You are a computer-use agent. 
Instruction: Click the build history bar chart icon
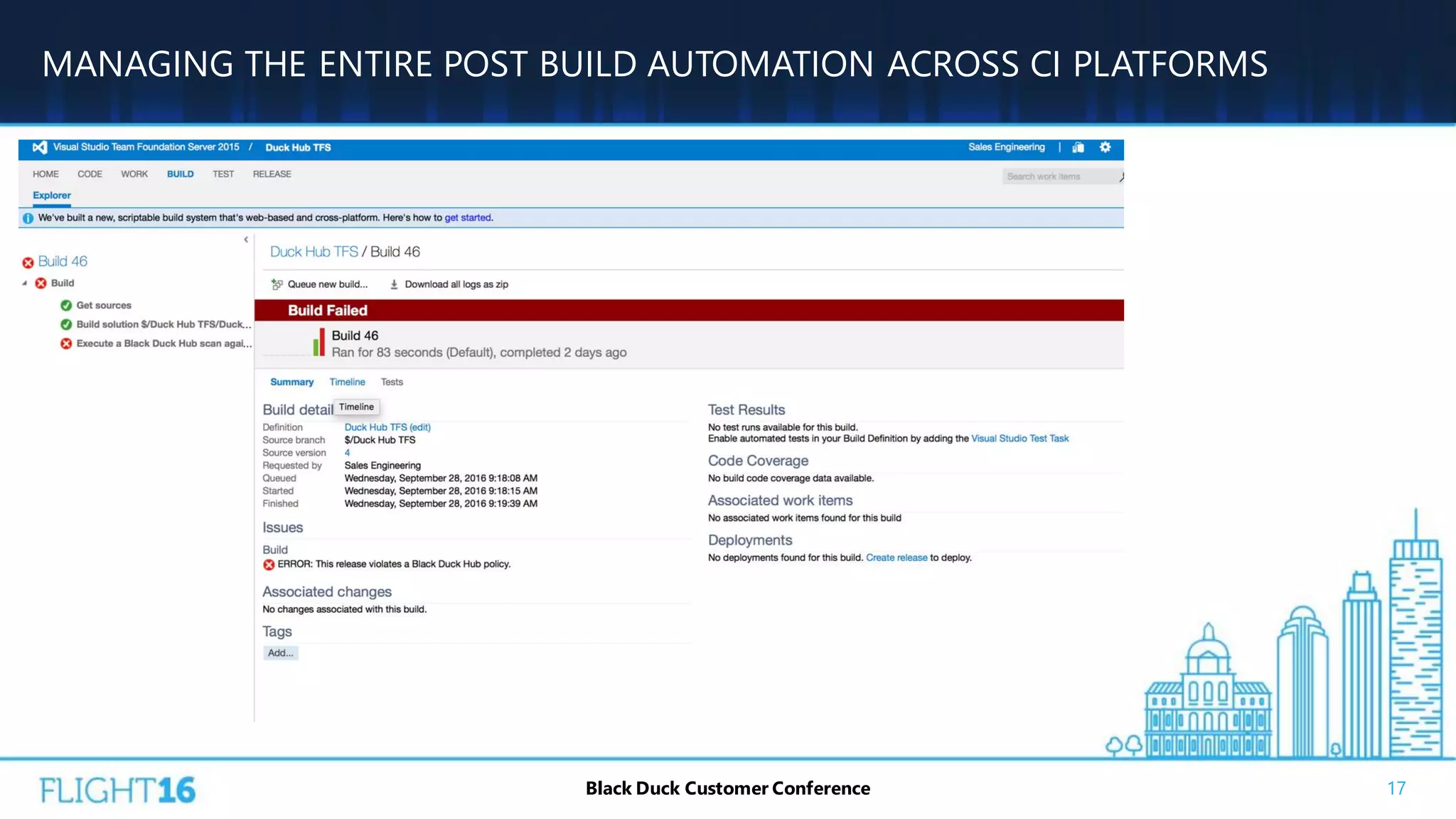[x=318, y=342]
